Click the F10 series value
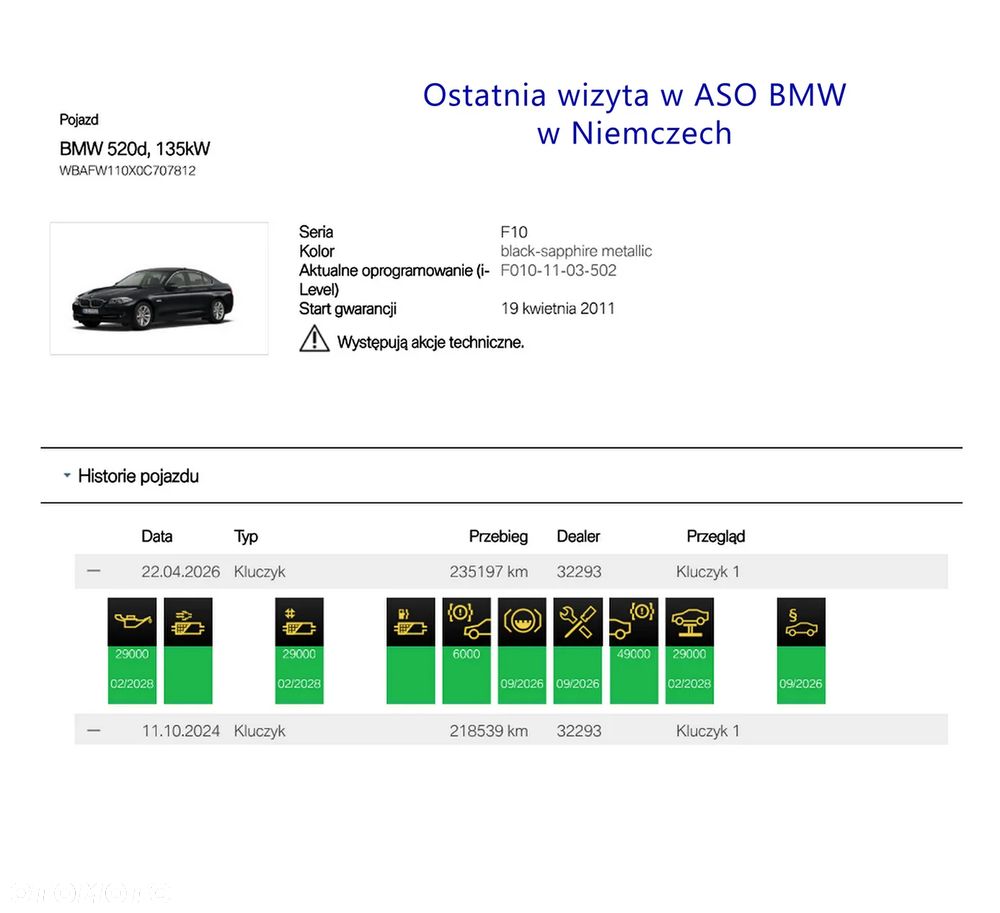This screenshot has width=1000, height=913. (514, 232)
